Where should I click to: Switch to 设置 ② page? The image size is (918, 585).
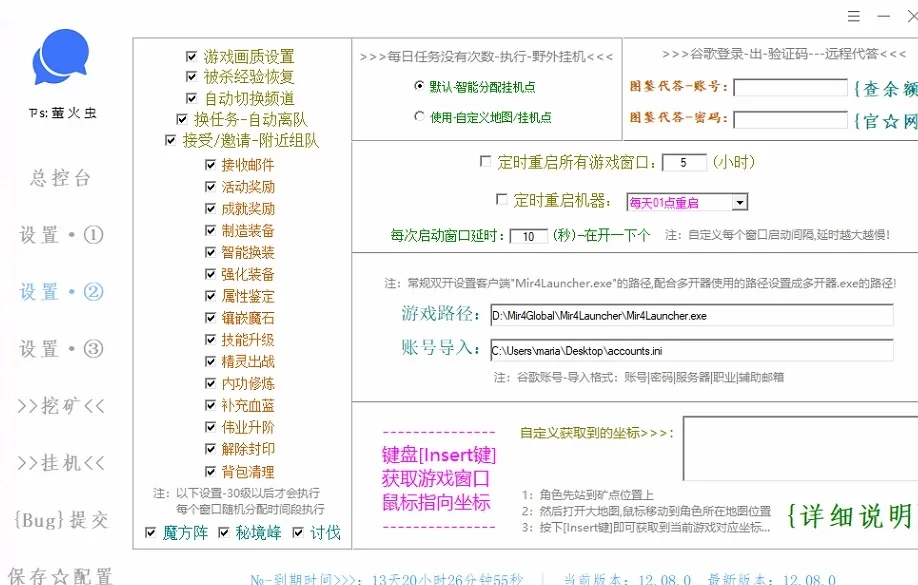coord(61,292)
